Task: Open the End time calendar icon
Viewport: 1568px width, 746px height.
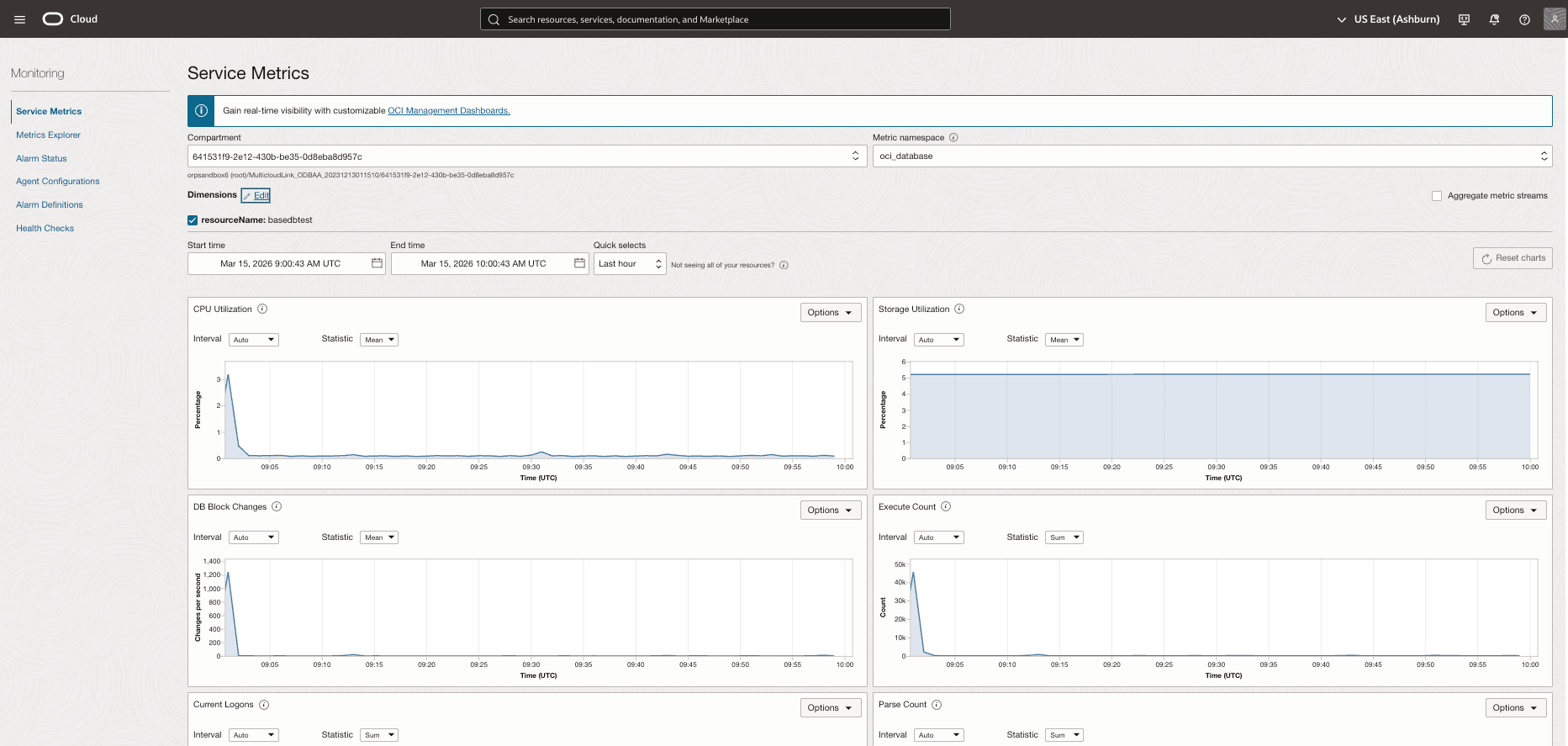Action: pyautogui.click(x=579, y=263)
